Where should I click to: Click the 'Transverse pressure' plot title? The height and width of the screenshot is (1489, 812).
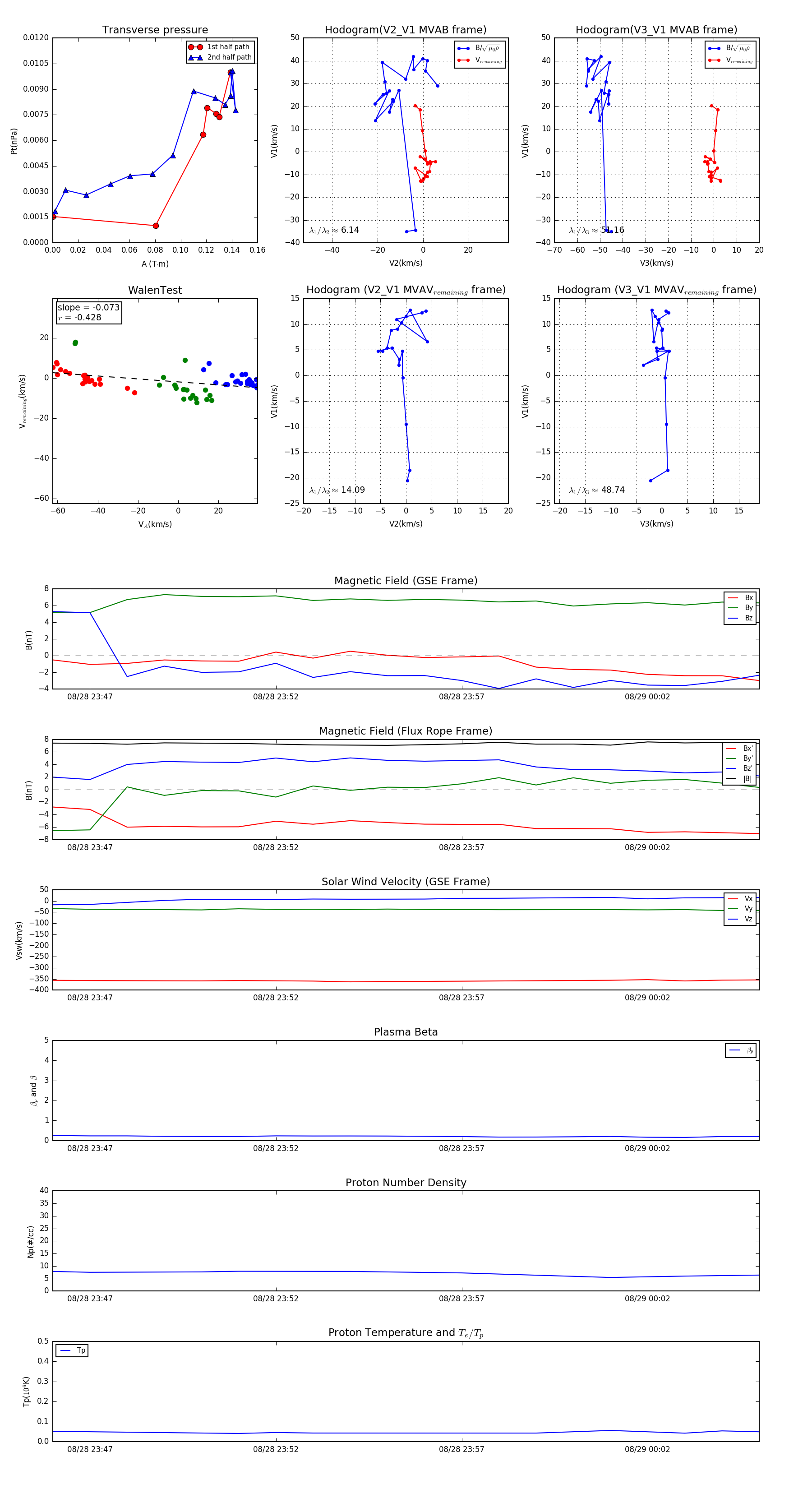click(155, 30)
